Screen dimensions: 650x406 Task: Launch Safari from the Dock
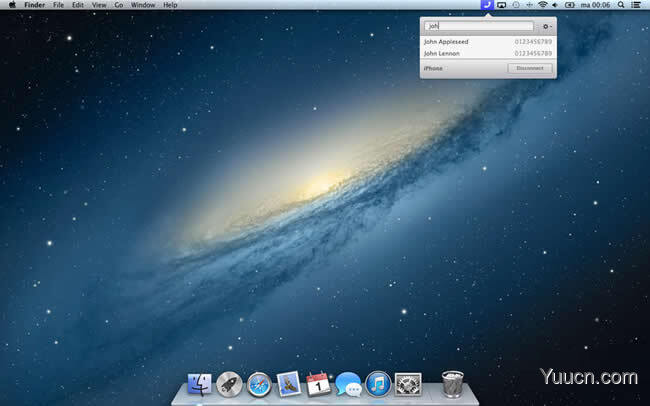[259, 384]
